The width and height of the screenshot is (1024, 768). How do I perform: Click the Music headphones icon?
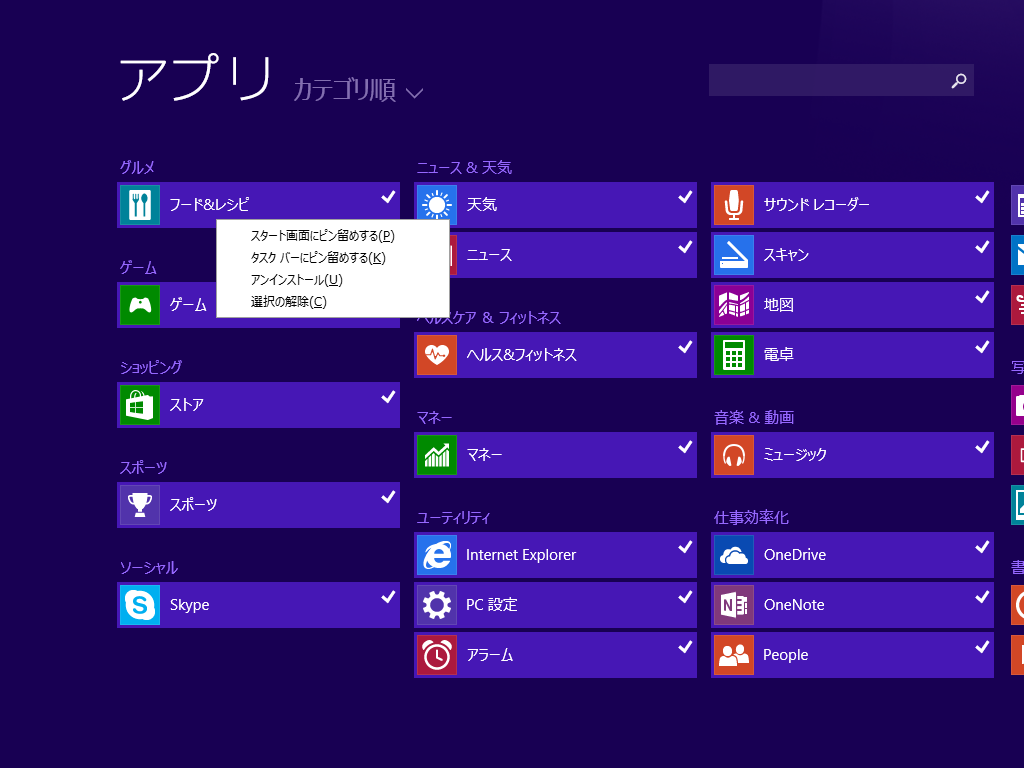click(x=734, y=455)
